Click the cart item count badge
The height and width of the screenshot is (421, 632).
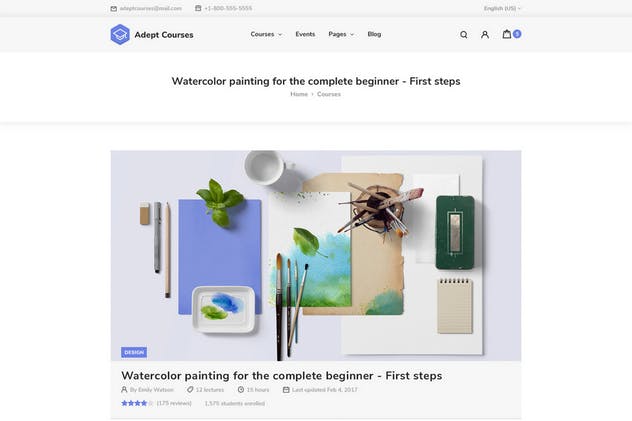click(x=517, y=34)
